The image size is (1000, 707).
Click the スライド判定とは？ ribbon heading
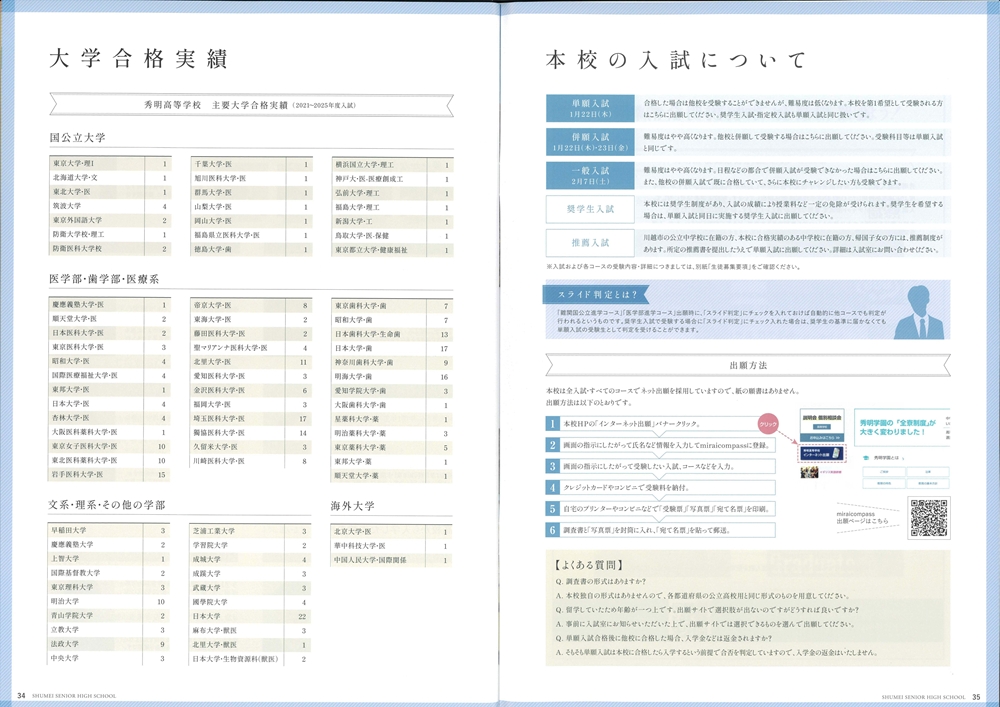click(596, 295)
